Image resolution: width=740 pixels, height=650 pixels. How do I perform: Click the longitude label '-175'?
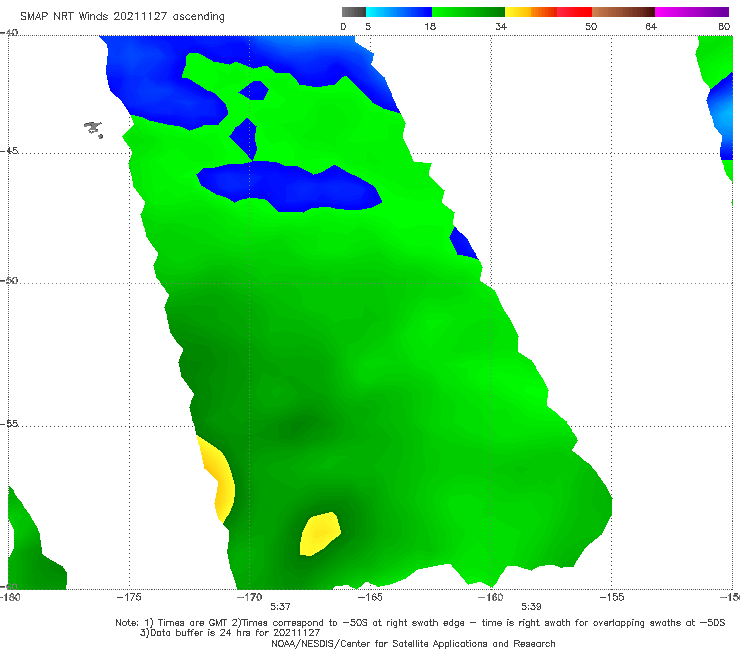pos(129,597)
